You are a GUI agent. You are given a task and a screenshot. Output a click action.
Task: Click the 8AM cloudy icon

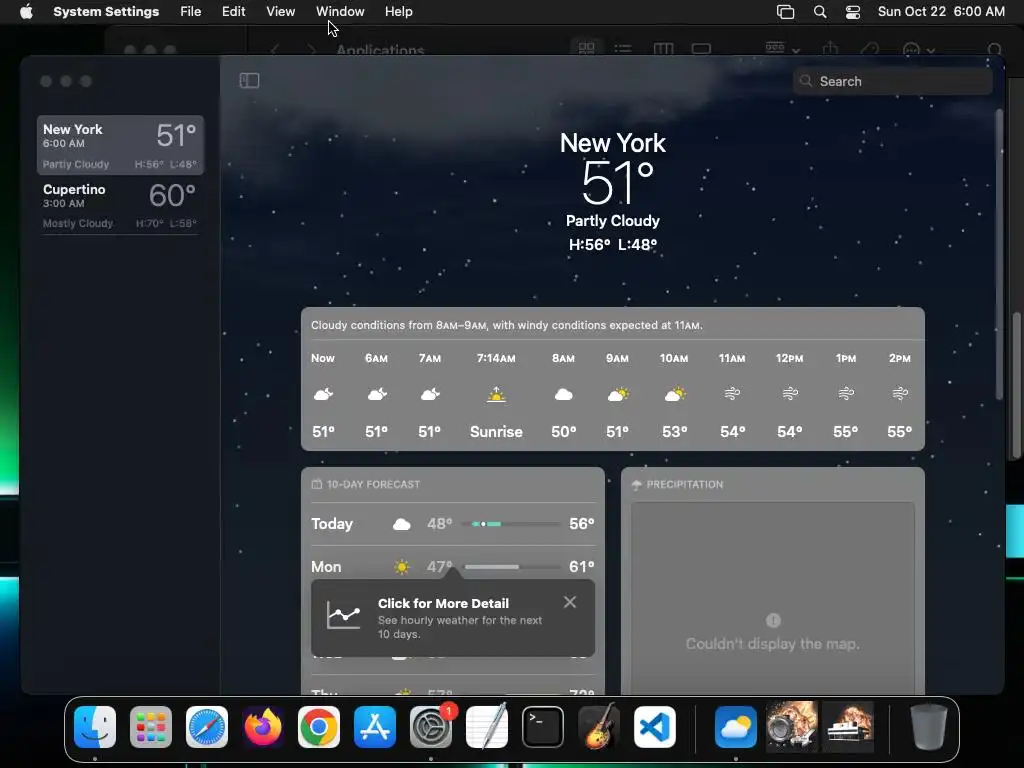click(564, 394)
